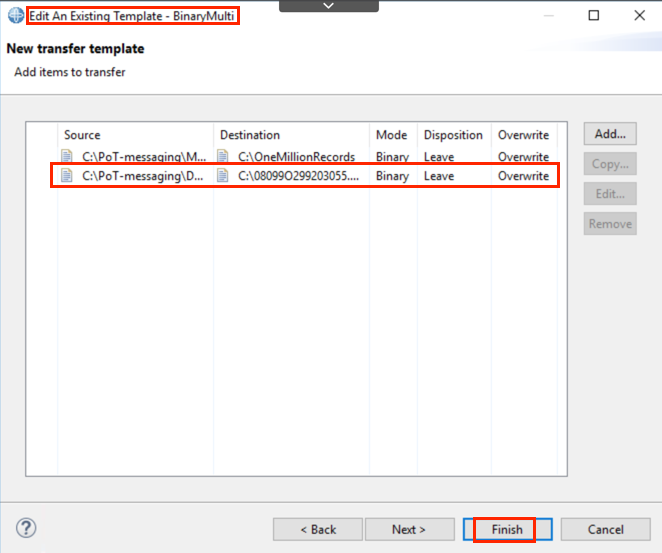The height and width of the screenshot is (553, 662).
Task: Maximize the template dialog window
Action: tap(594, 16)
